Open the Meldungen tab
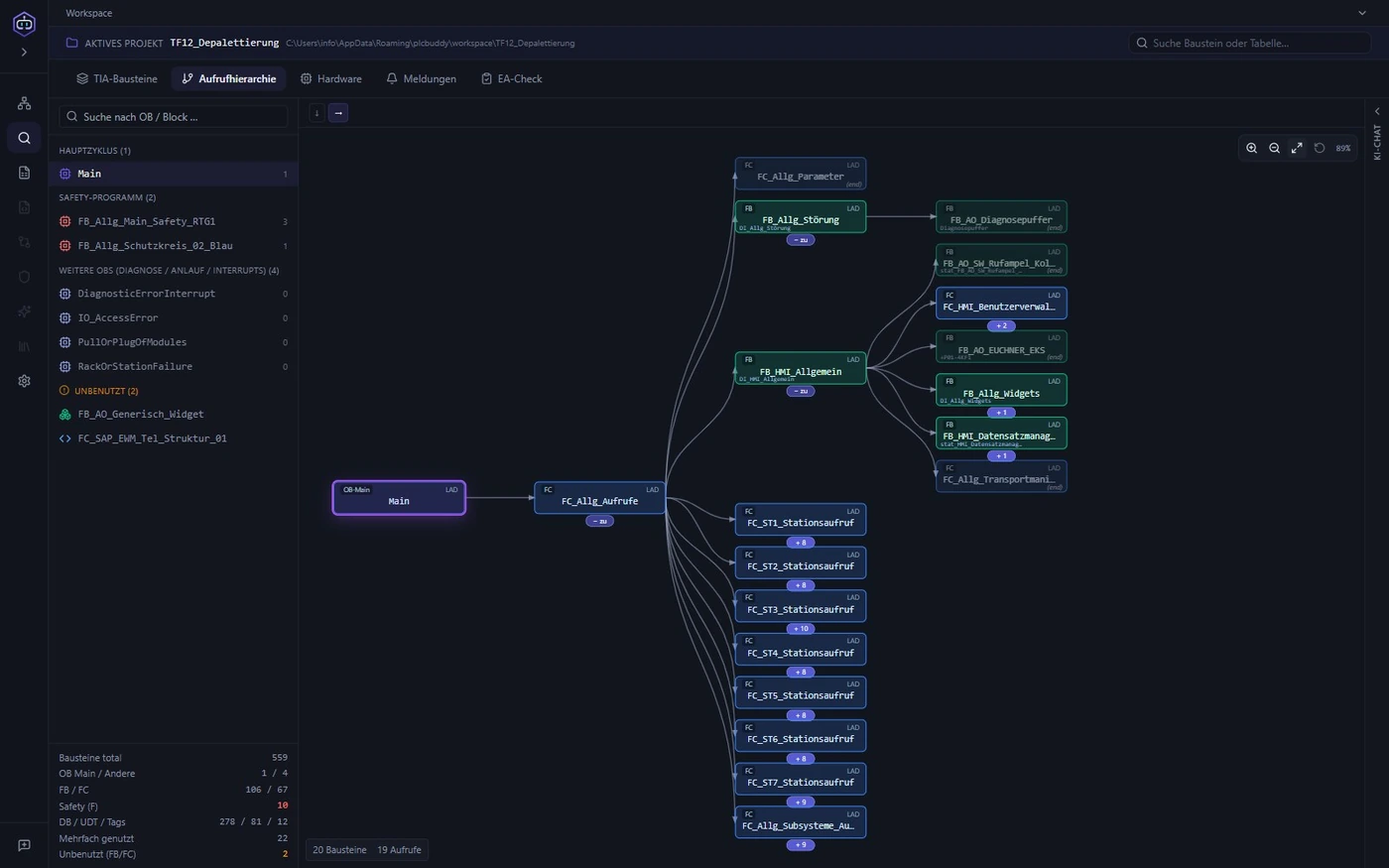 point(421,78)
